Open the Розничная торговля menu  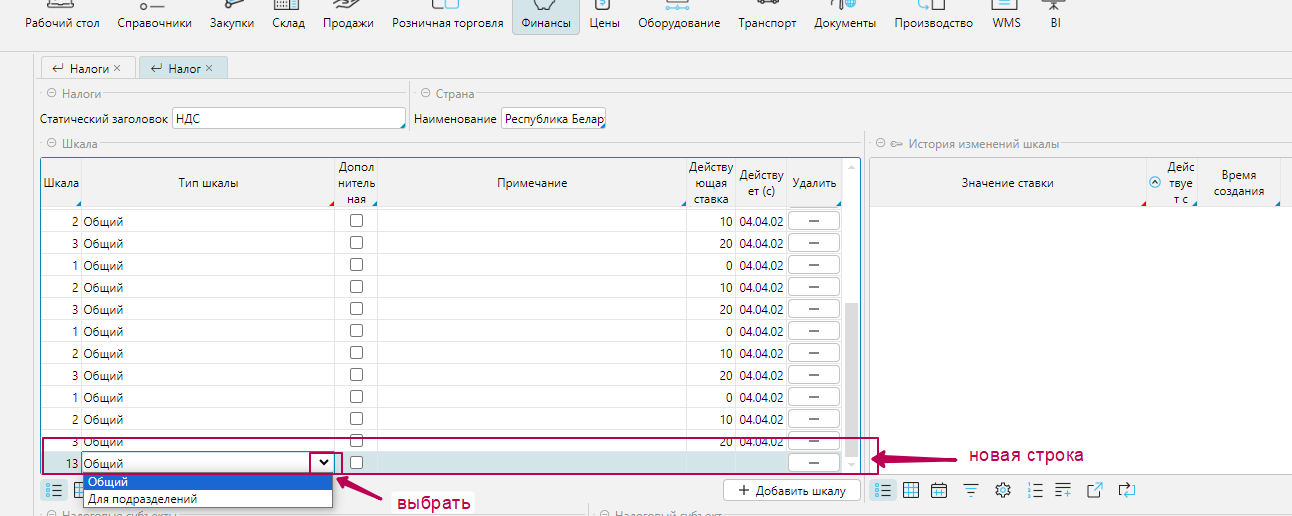(x=447, y=23)
